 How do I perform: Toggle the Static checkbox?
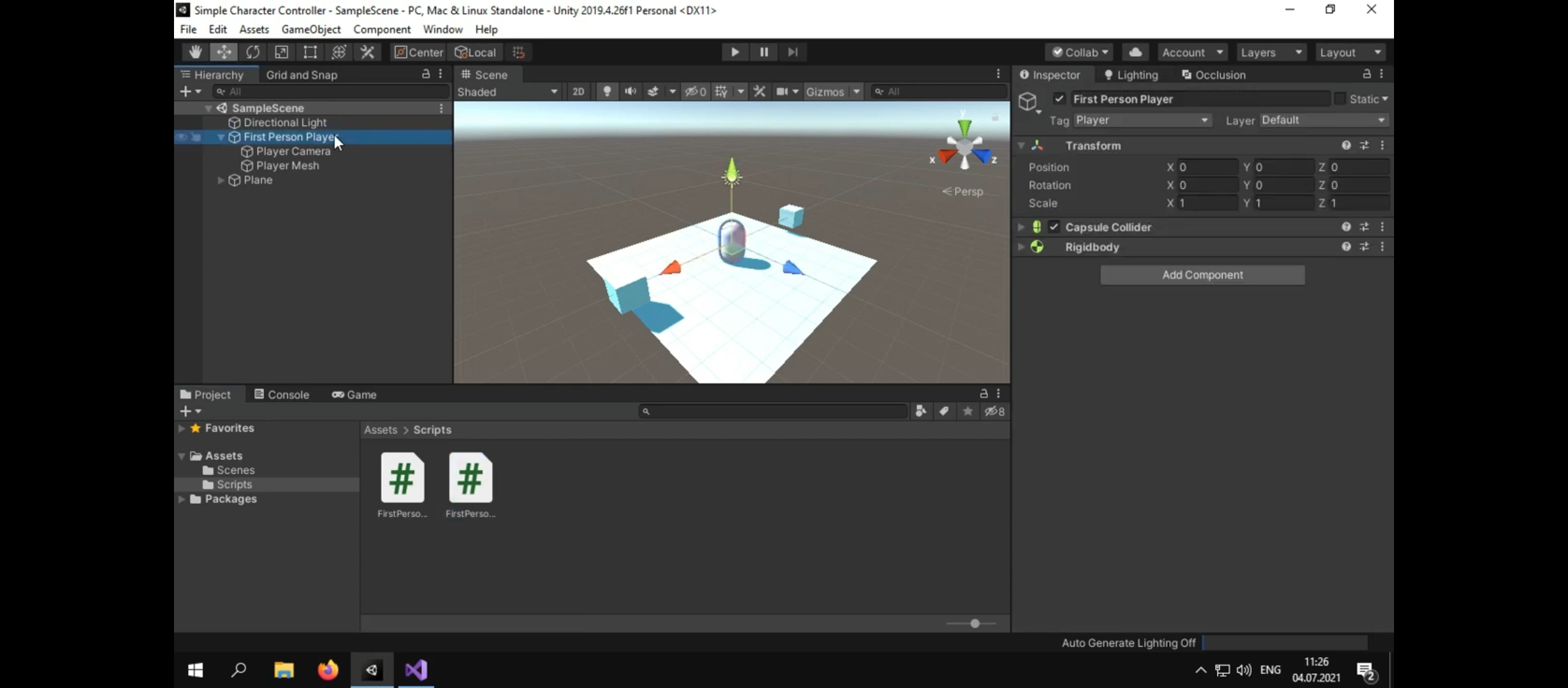pos(1340,99)
